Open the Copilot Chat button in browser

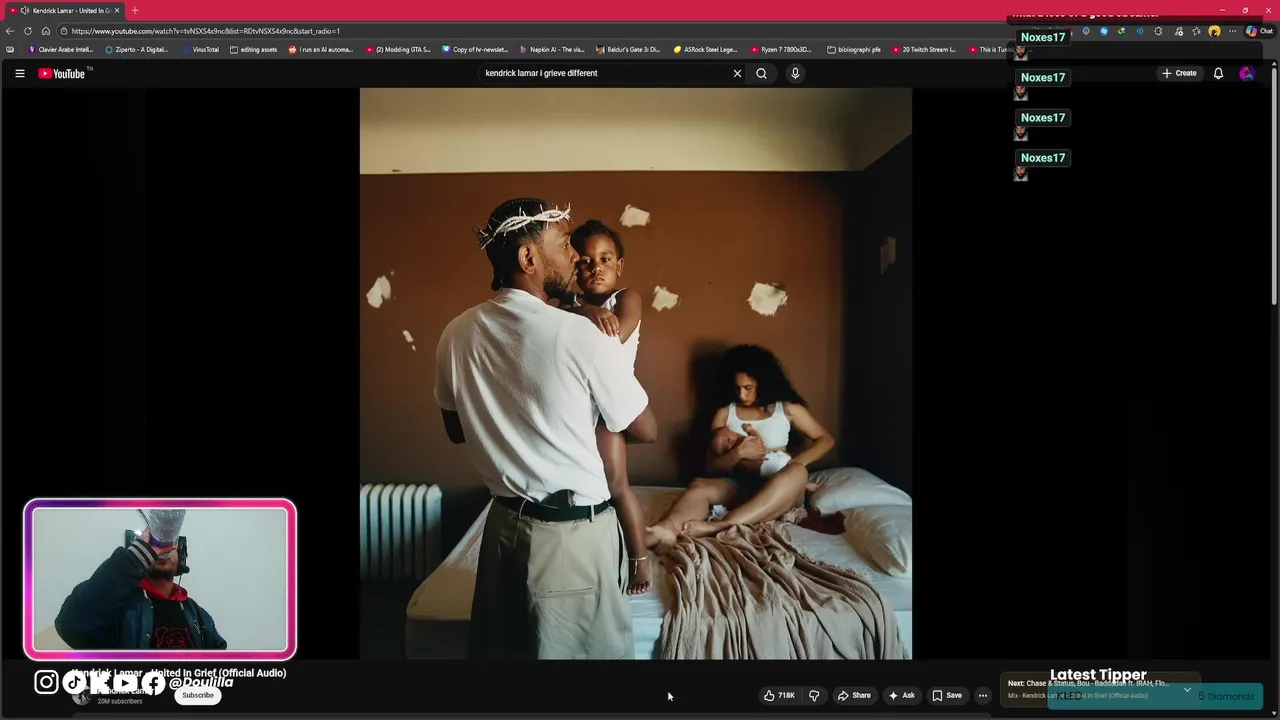click(x=1259, y=31)
